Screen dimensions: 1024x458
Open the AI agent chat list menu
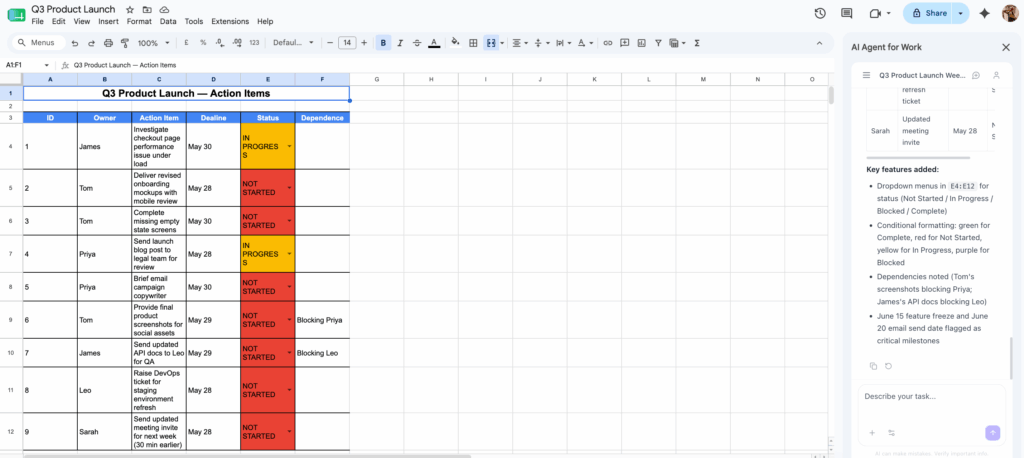click(867, 75)
